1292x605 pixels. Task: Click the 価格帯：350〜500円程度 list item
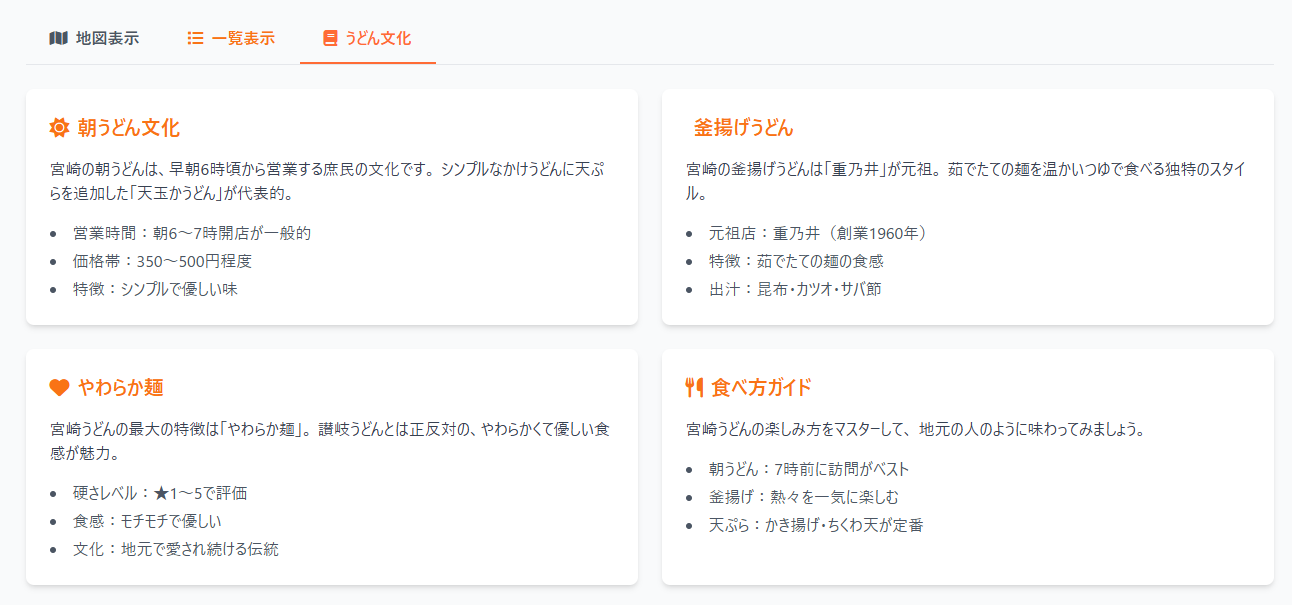coord(162,262)
